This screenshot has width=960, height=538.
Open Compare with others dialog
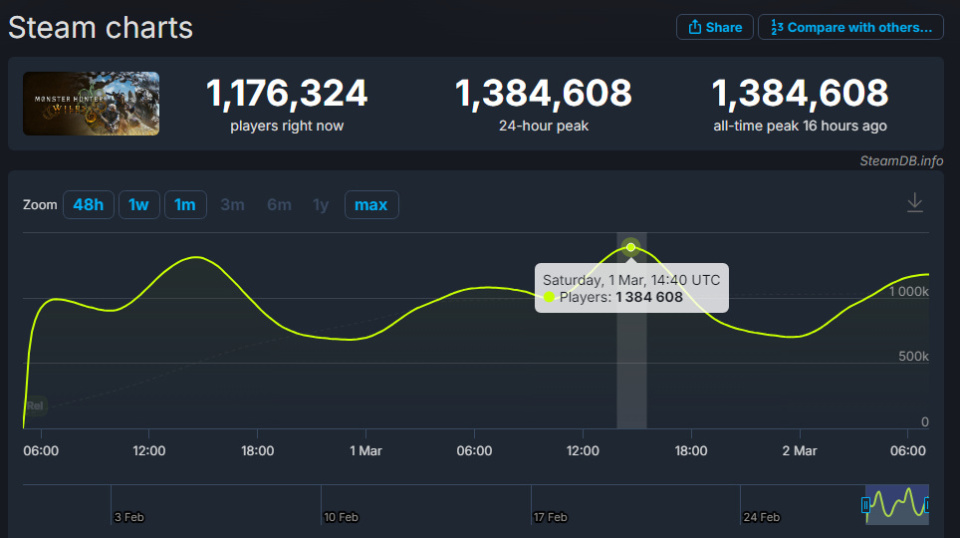coord(850,27)
